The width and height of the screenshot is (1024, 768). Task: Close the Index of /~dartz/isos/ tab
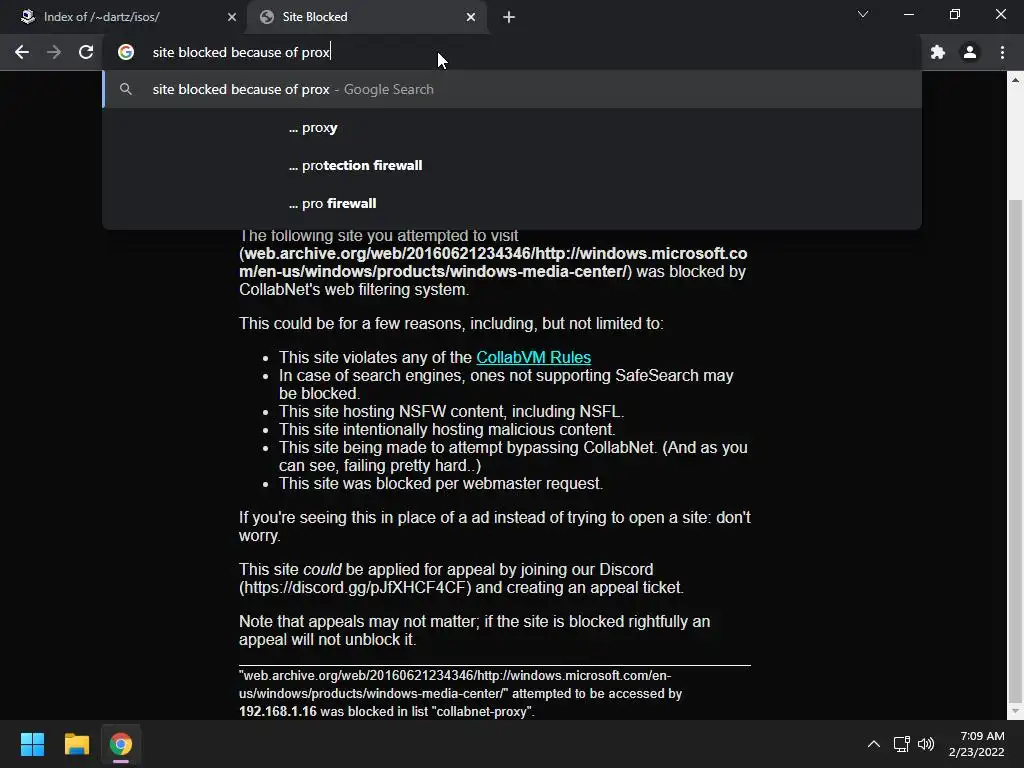(x=232, y=17)
